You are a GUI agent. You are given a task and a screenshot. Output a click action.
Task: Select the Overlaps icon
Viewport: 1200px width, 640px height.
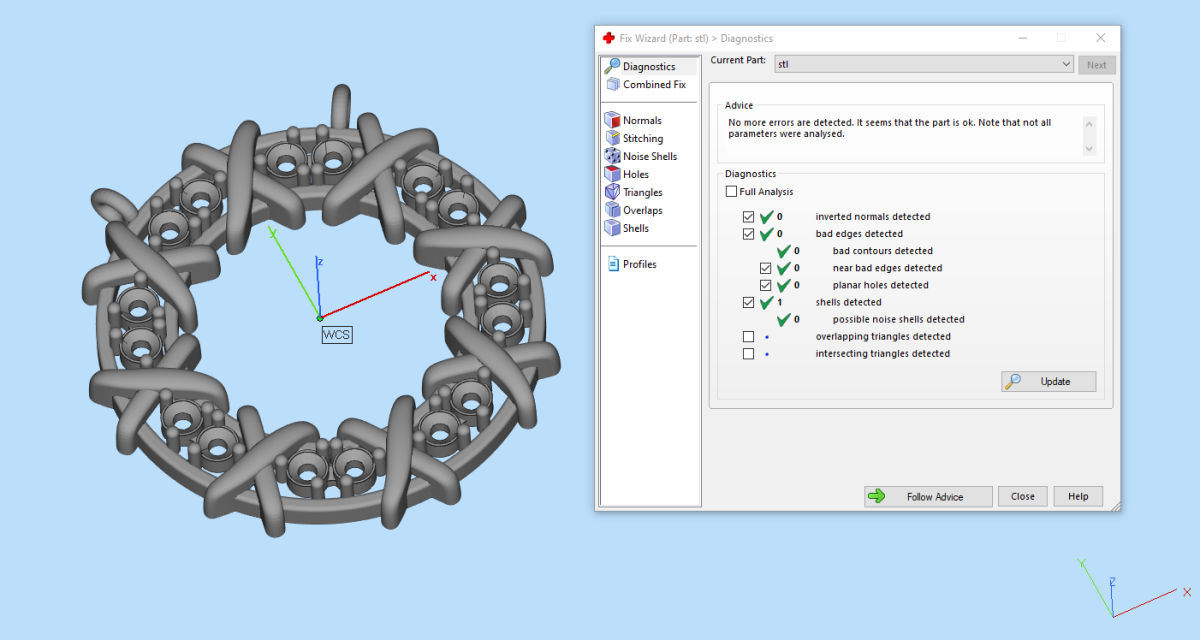613,210
